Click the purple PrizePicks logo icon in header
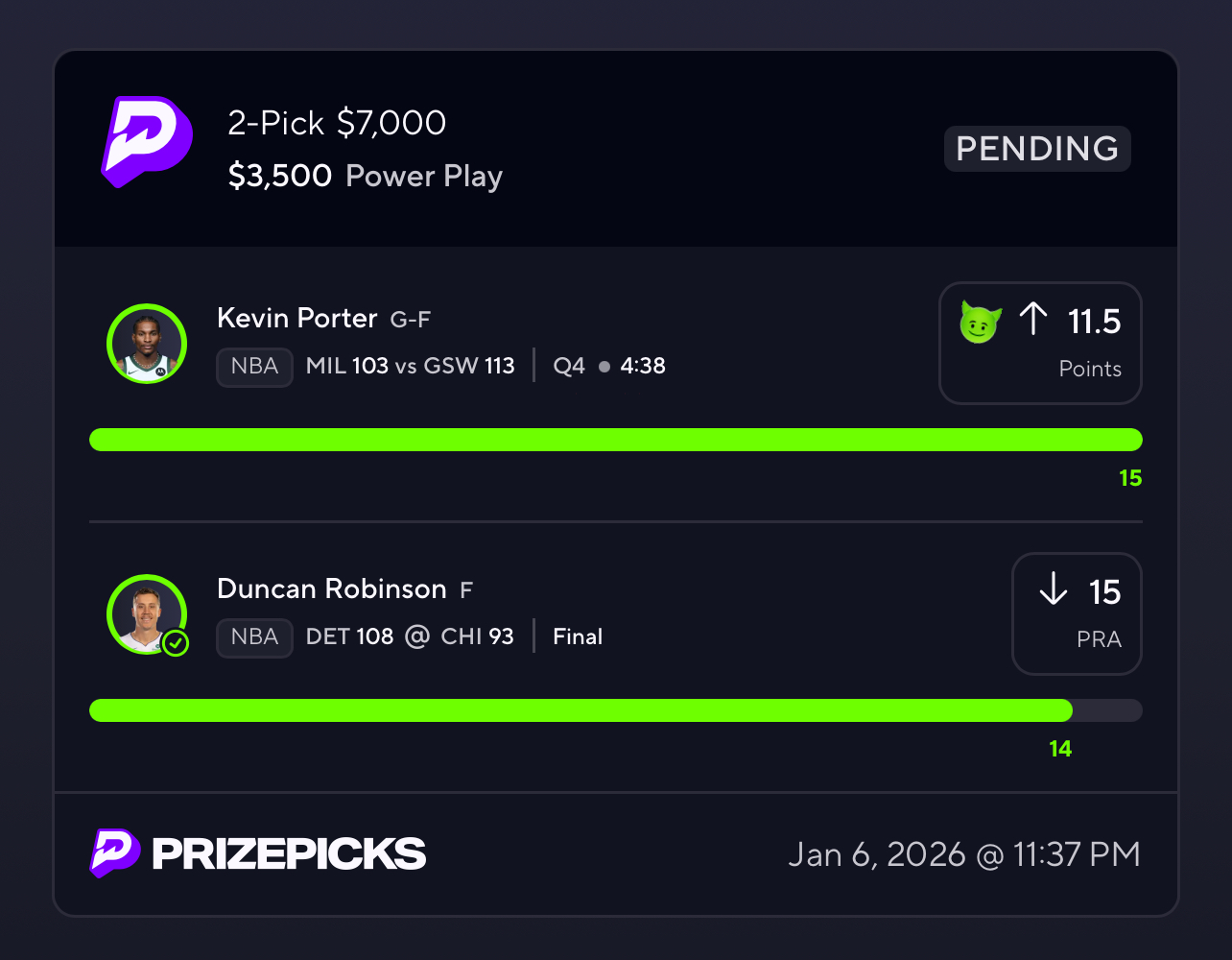The width and height of the screenshot is (1232, 960). [147, 141]
